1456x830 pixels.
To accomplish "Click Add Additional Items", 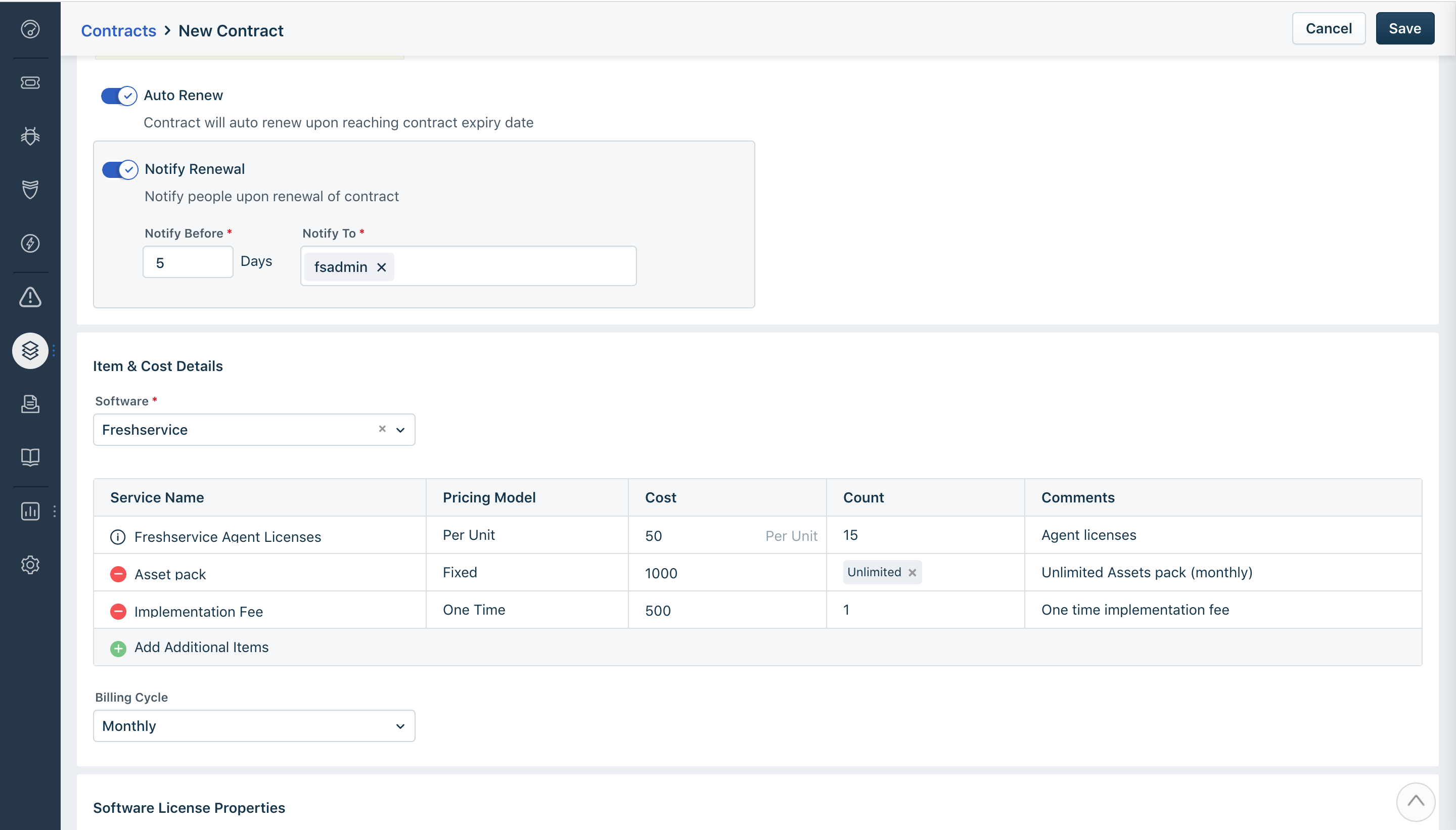I will pyautogui.click(x=201, y=648).
